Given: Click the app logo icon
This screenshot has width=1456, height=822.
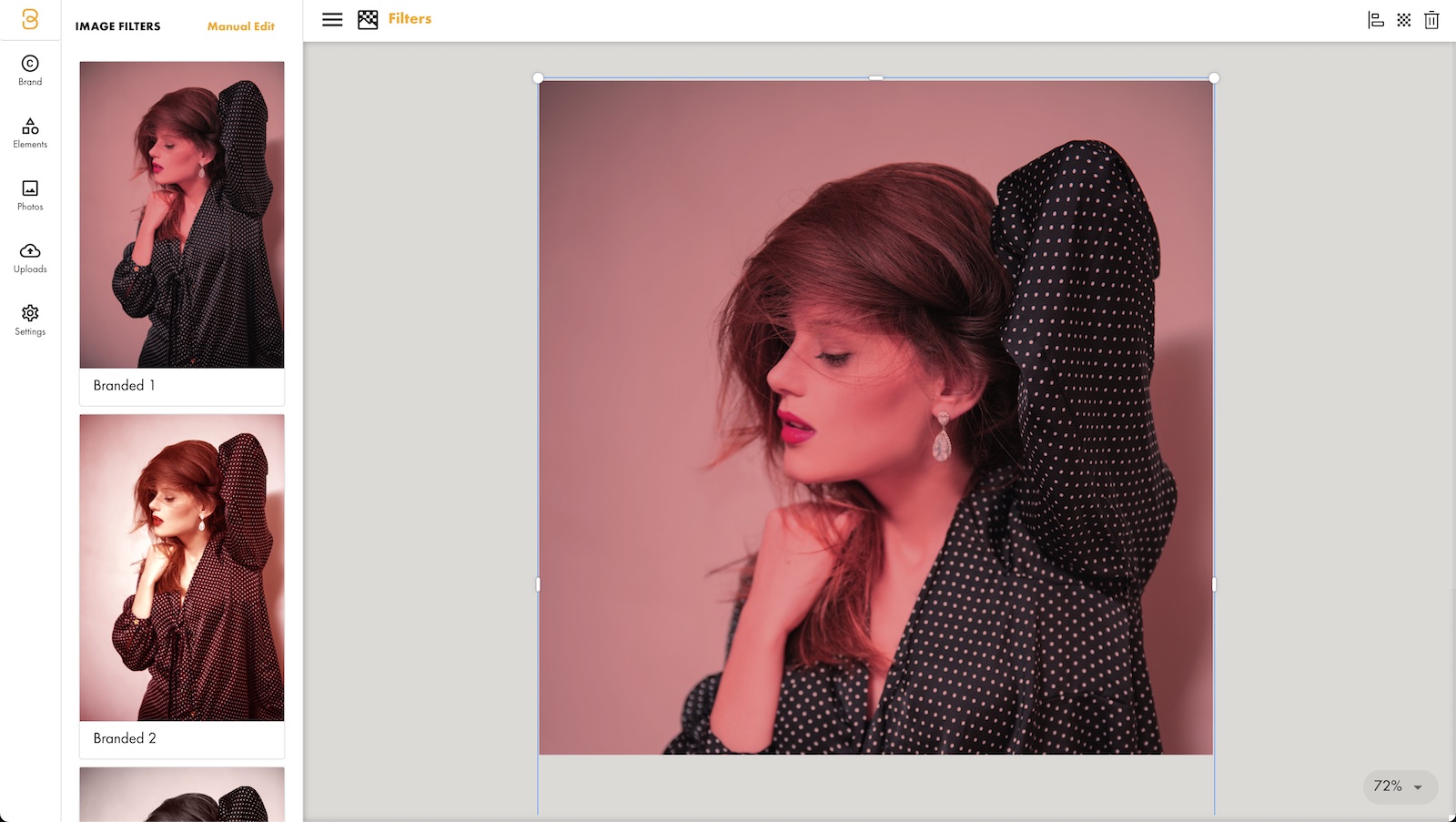Looking at the screenshot, I should point(30,19).
